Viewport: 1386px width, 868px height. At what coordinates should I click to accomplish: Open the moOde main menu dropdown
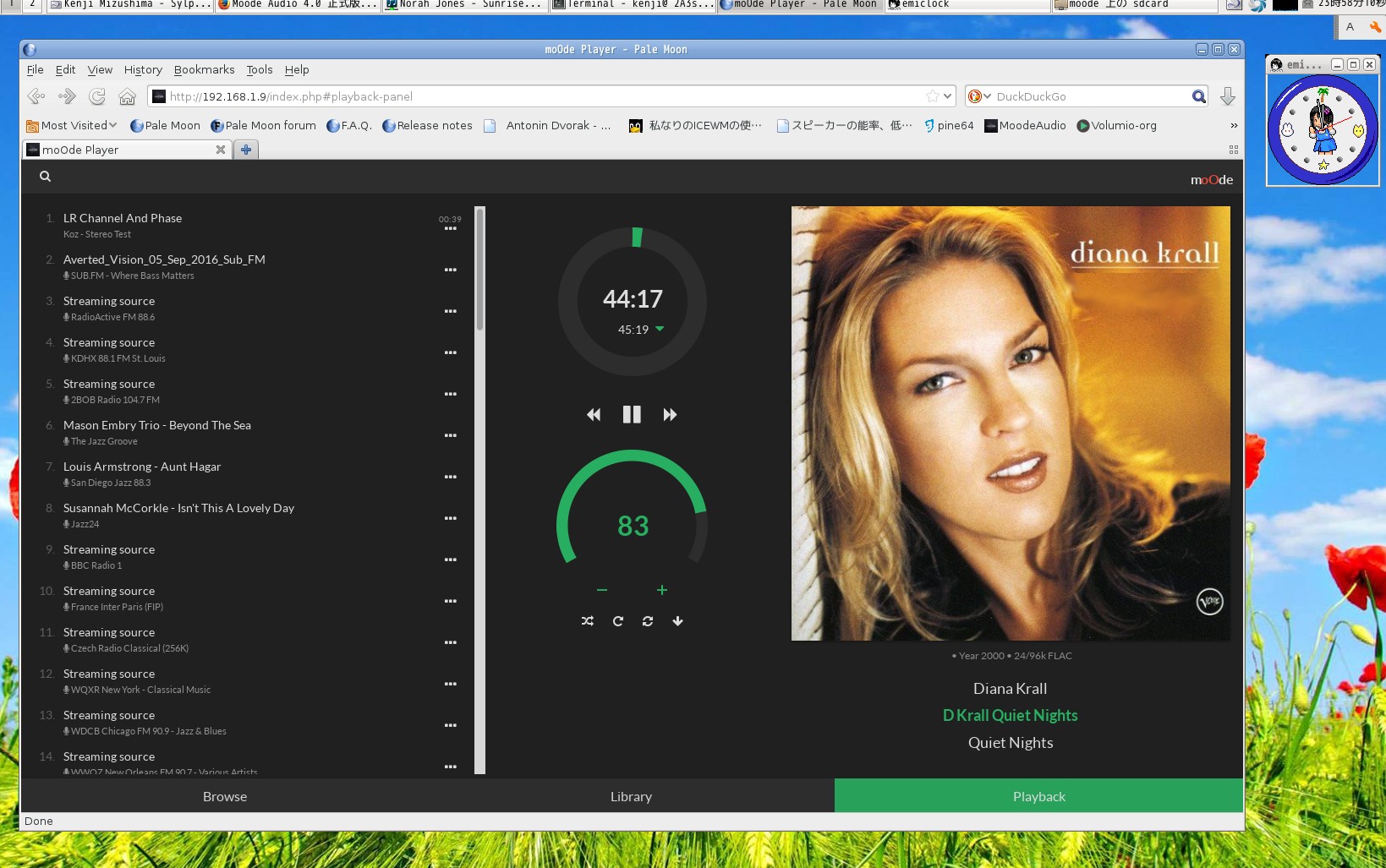click(x=1211, y=179)
